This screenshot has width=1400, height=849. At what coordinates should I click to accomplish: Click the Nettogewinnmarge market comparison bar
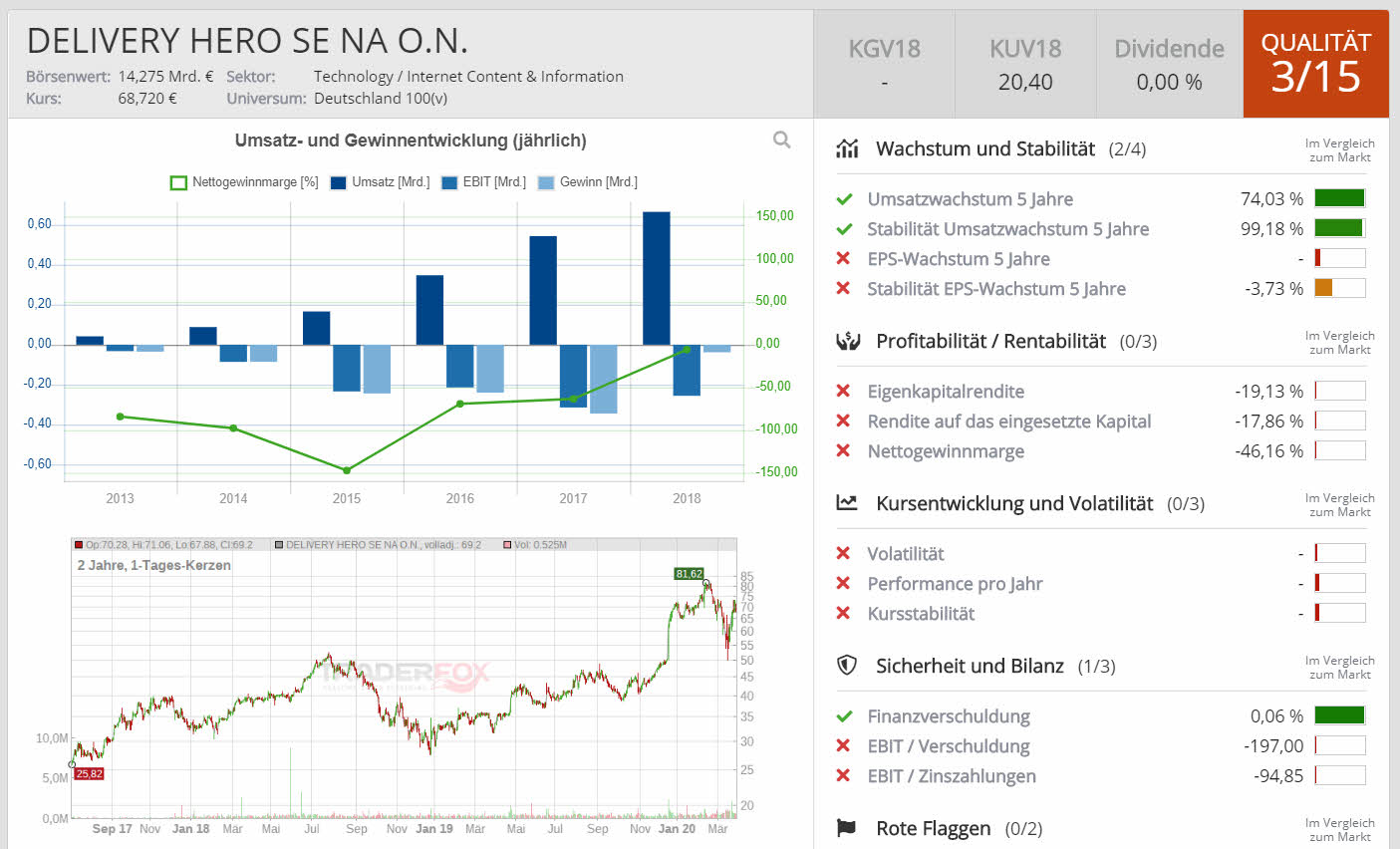coord(1340,450)
